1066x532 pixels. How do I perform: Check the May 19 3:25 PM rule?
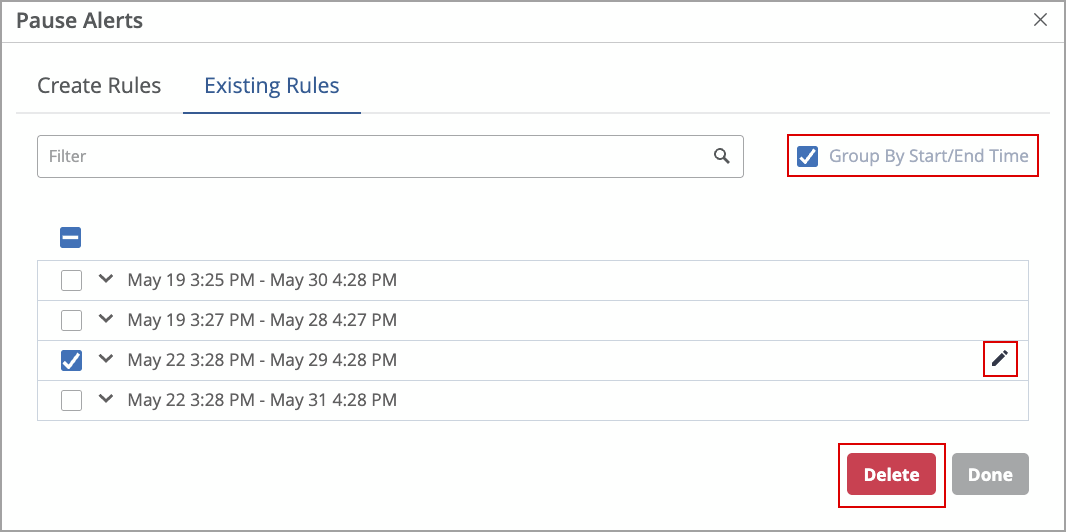pos(71,280)
